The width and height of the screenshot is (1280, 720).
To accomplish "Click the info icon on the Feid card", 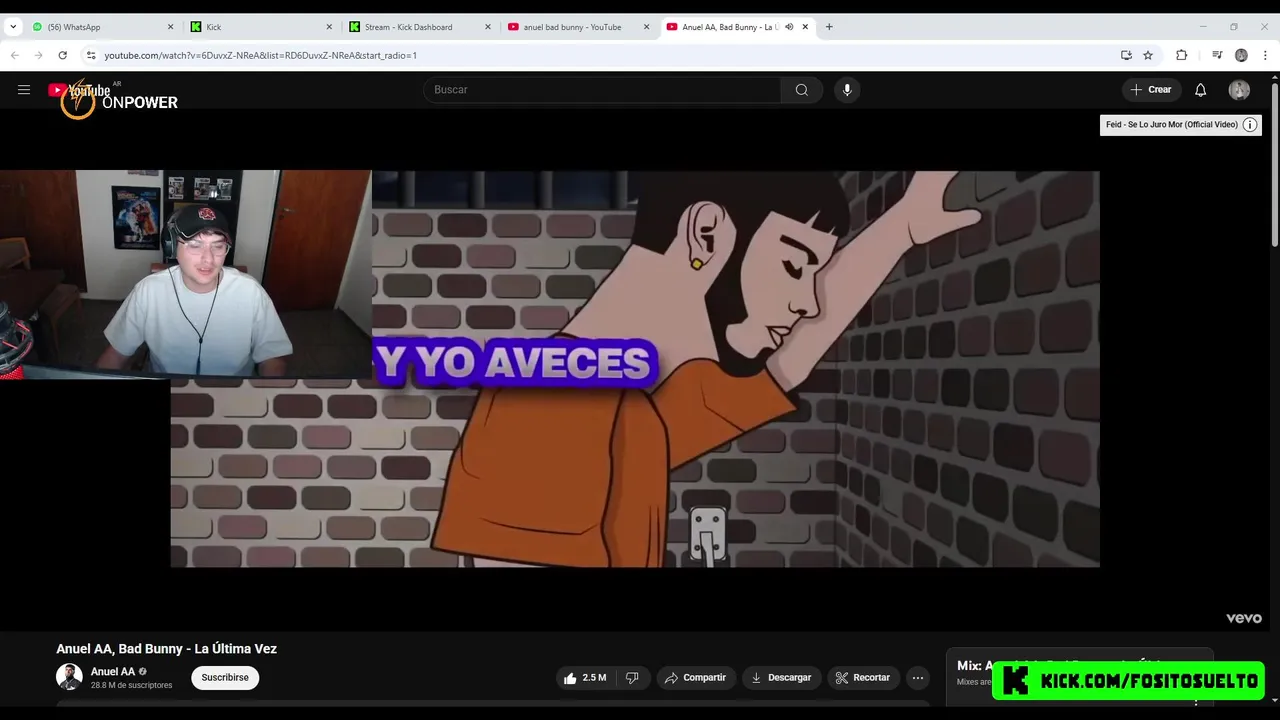I will 1250,125.
